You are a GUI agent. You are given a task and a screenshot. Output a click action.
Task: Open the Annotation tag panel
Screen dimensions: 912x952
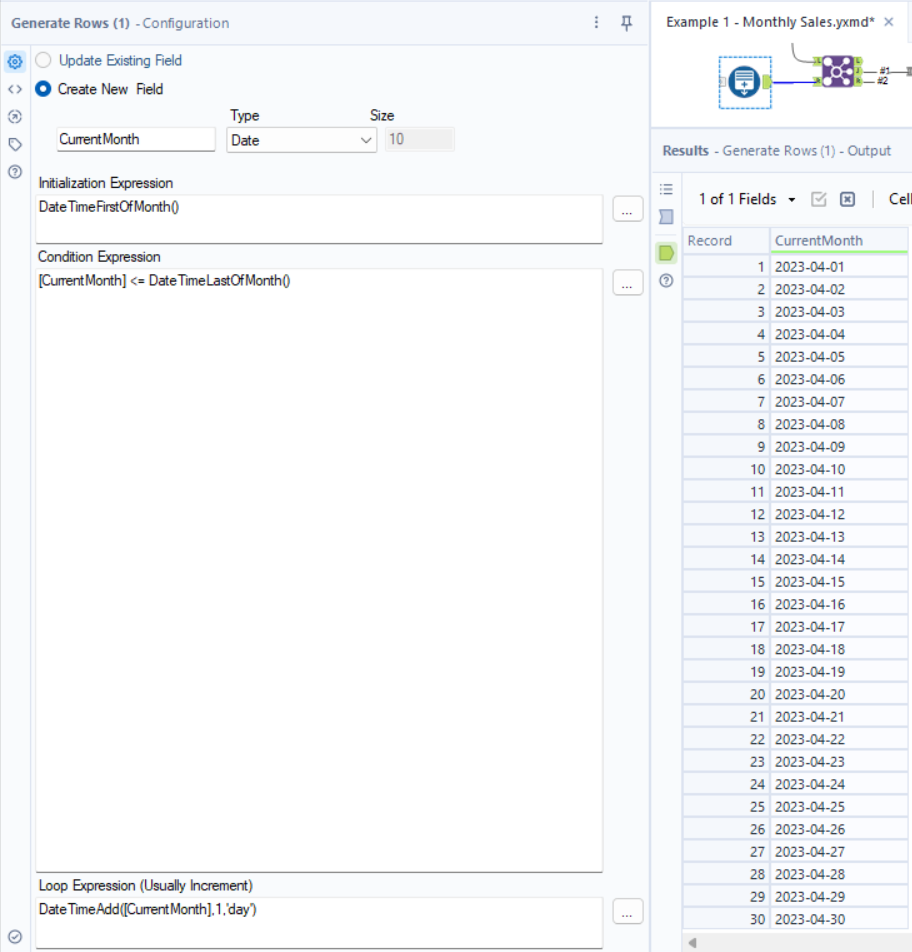[14, 143]
